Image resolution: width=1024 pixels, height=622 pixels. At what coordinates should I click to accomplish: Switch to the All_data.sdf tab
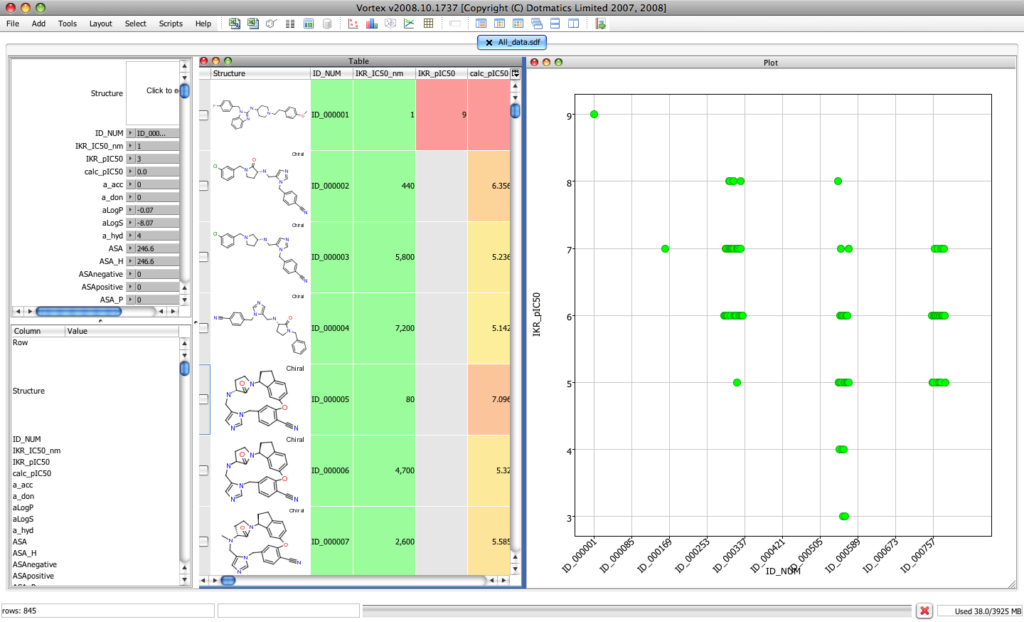511,42
